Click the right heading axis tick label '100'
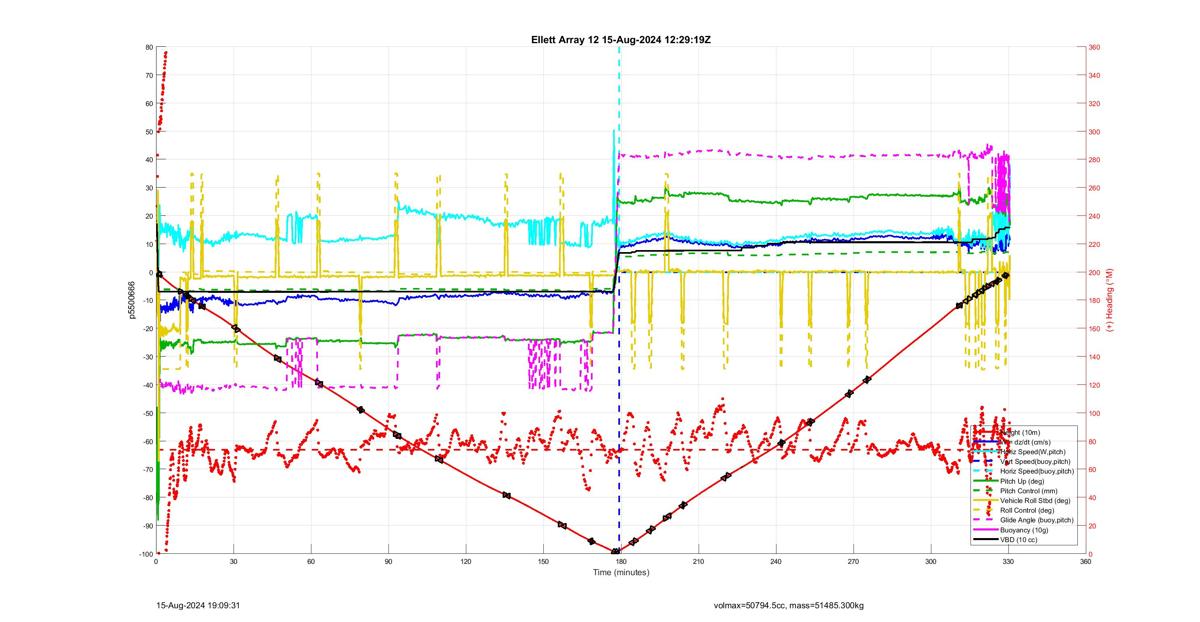Viewport: 1200px width, 622px height. (1095, 413)
